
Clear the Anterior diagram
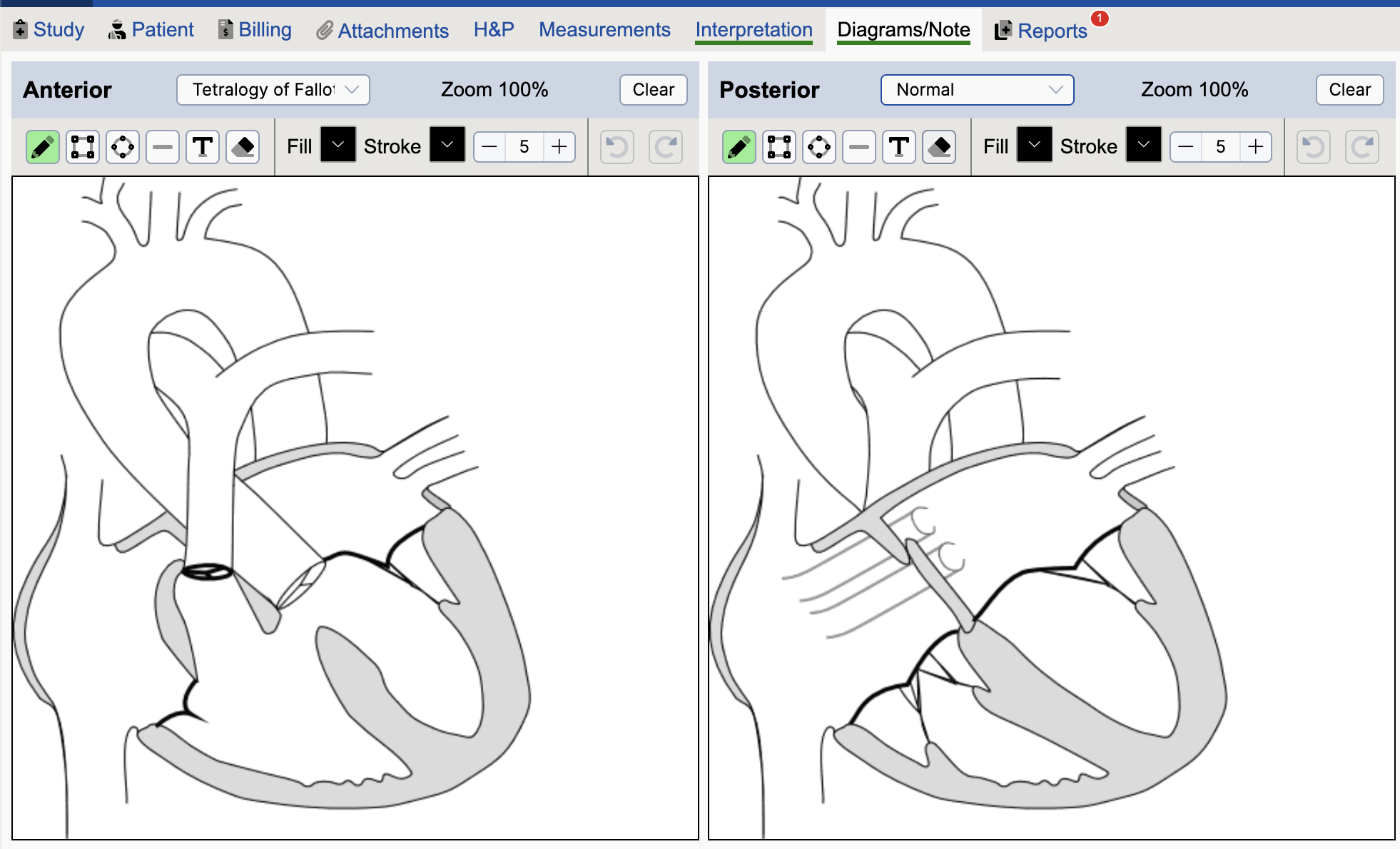point(653,90)
